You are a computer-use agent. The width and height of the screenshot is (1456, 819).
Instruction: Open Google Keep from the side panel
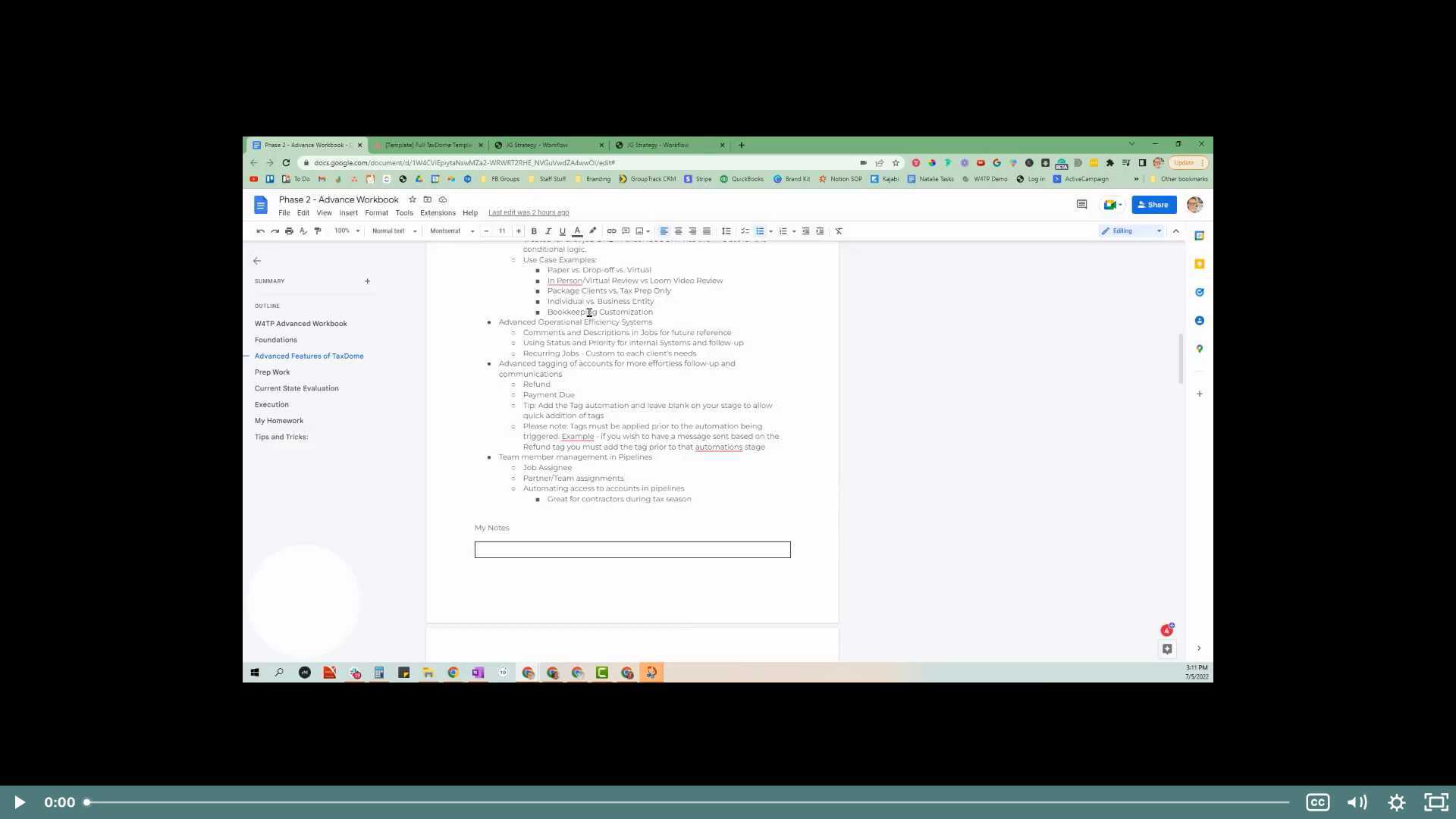pyautogui.click(x=1199, y=264)
